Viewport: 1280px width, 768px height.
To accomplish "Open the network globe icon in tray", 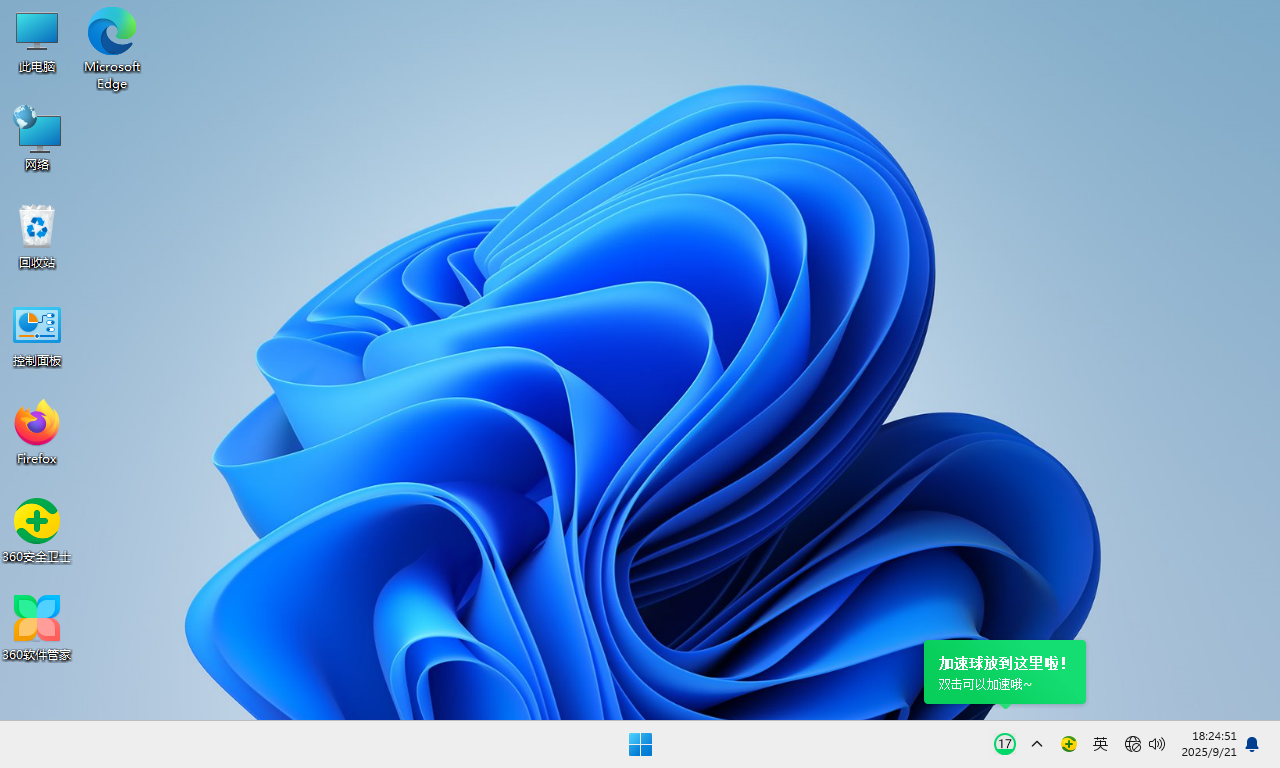I will pyautogui.click(x=1132, y=744).
